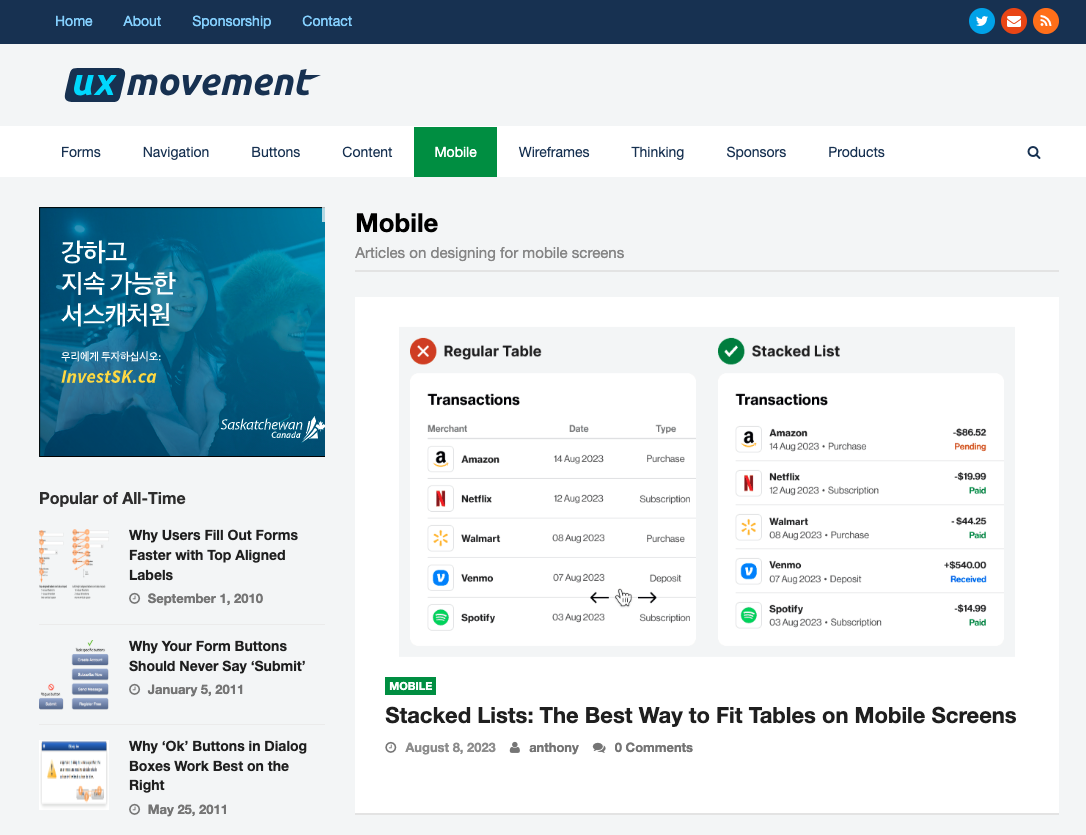Click the email envelope icon

[x=1013, y=21]
